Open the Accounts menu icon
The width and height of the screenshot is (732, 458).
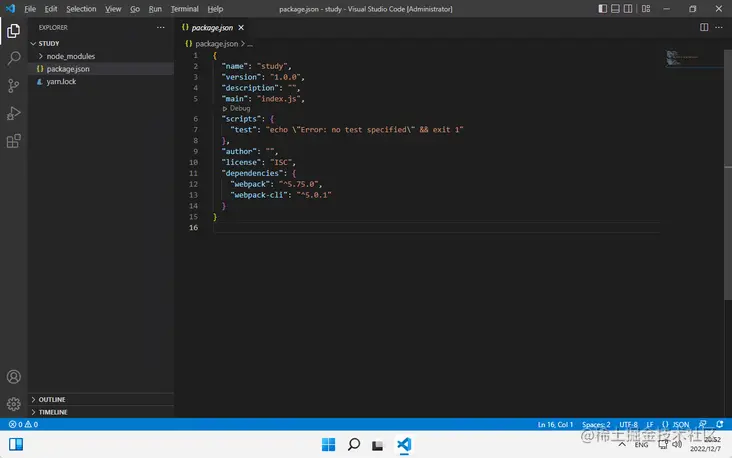[x=14, y=377]
